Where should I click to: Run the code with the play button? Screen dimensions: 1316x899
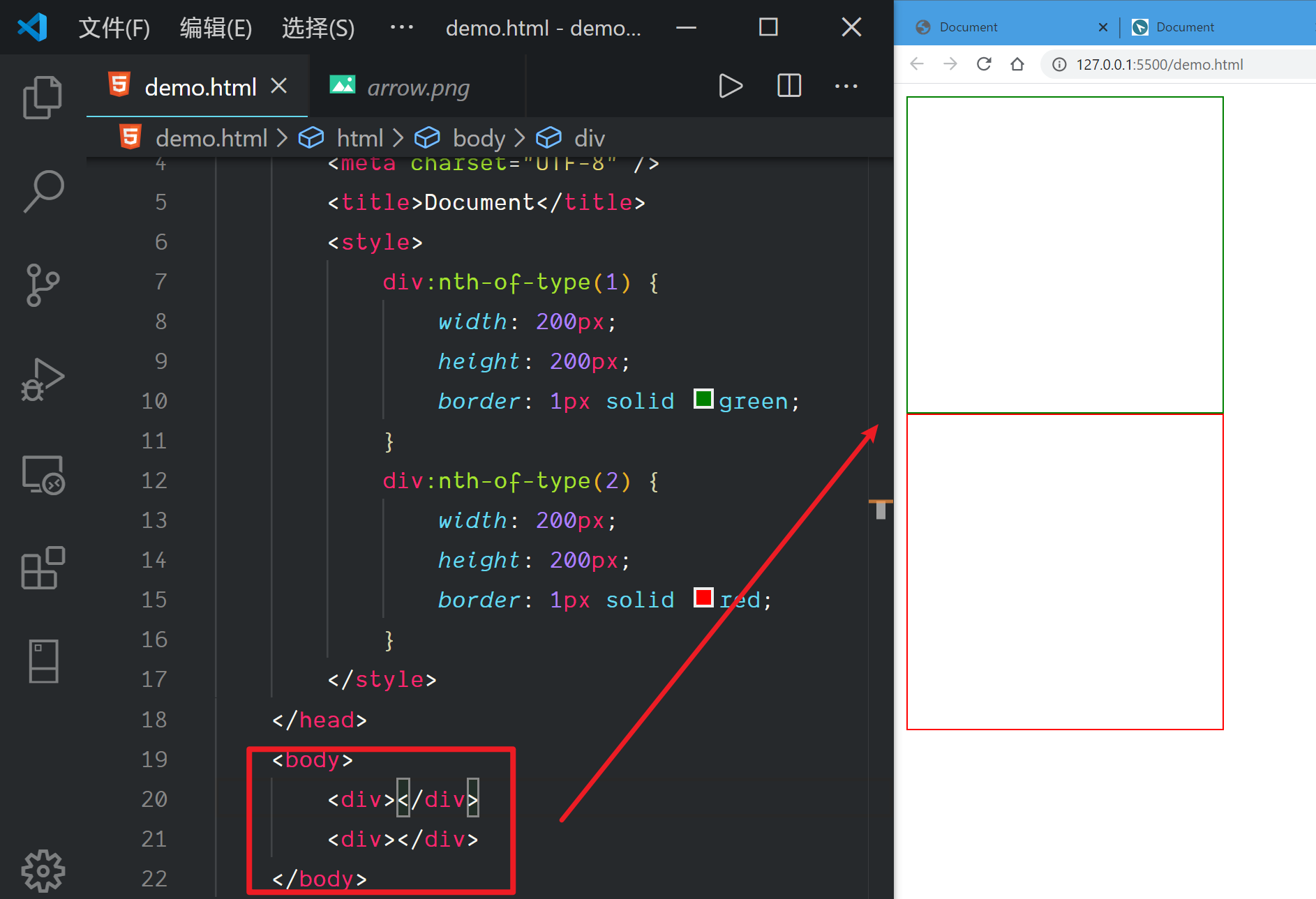(730, 86)
